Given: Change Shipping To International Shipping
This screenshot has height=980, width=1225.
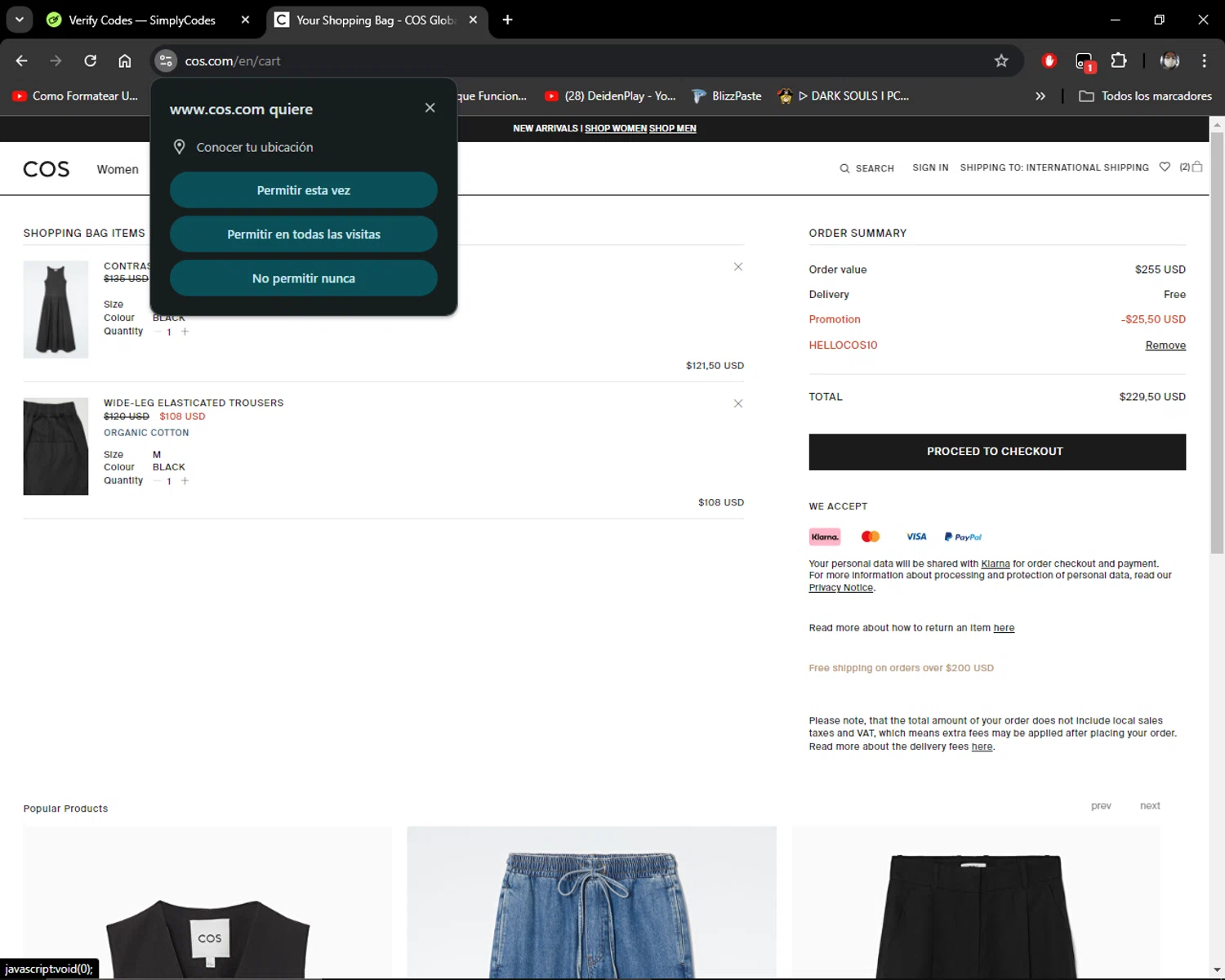Looking at the screenshot, I should click(1054, 167).
